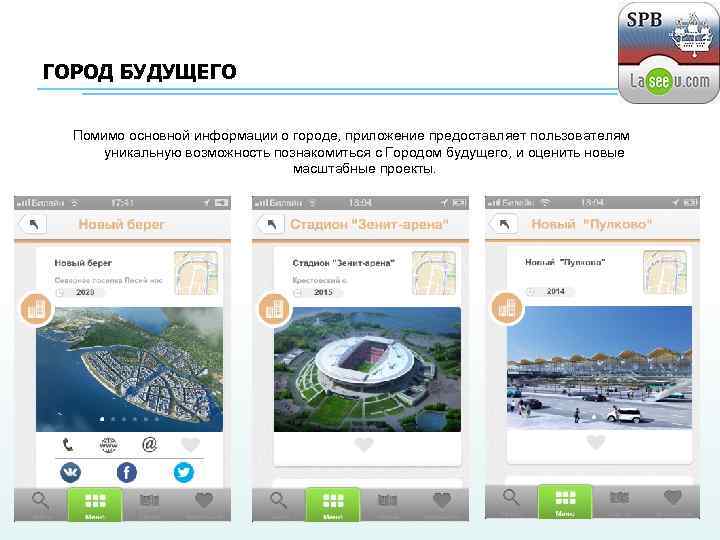Click year 2015 on Зенит-арена card
The image size is (720, 540).
pos(323,292)
